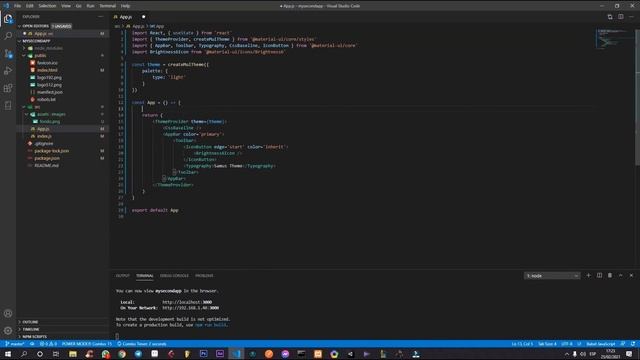The height and width of the screenshot is (360, 640).
Task: Add a new terminal with plus icon
Action: coord(589,276)
